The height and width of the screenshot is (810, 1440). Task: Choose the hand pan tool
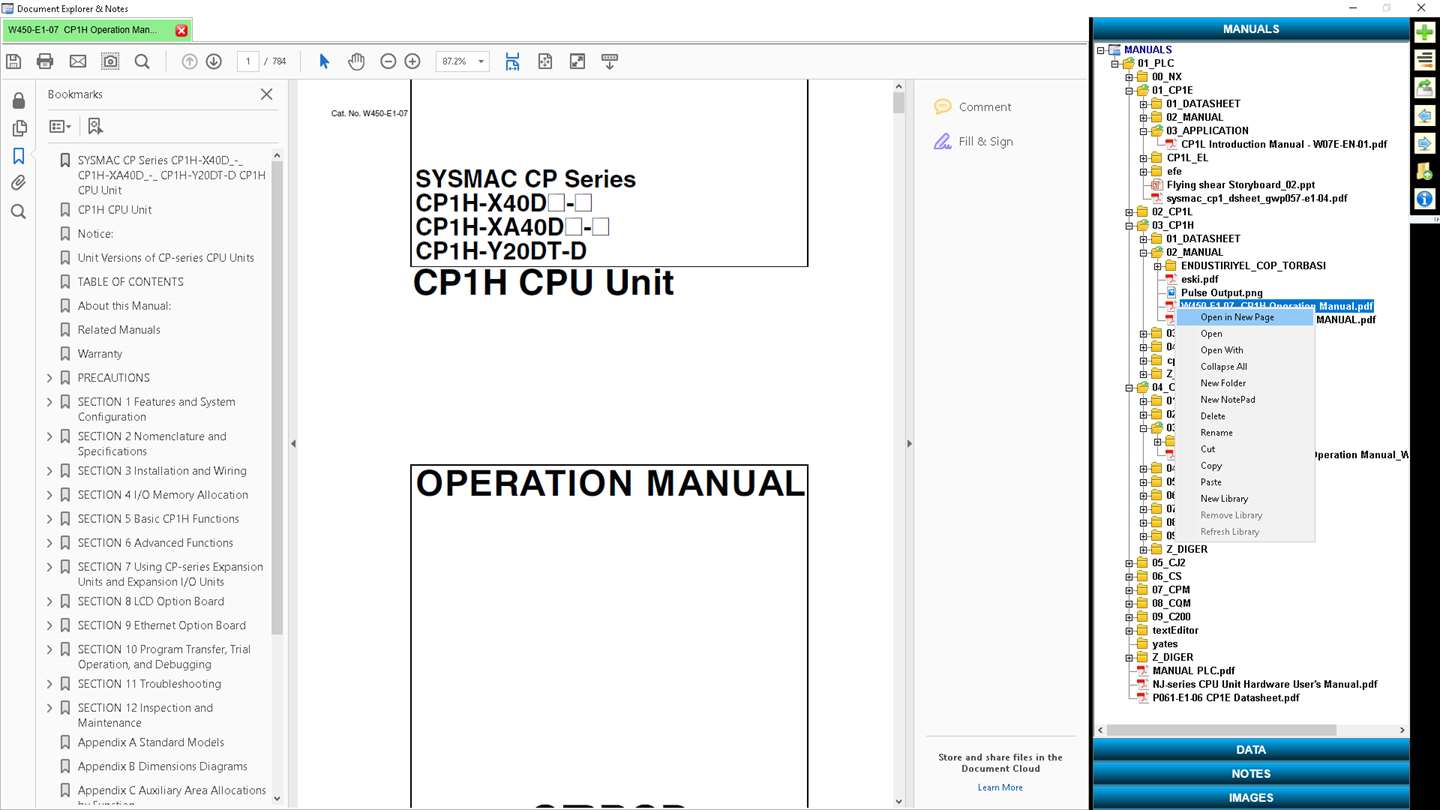[x=356, y=61]
